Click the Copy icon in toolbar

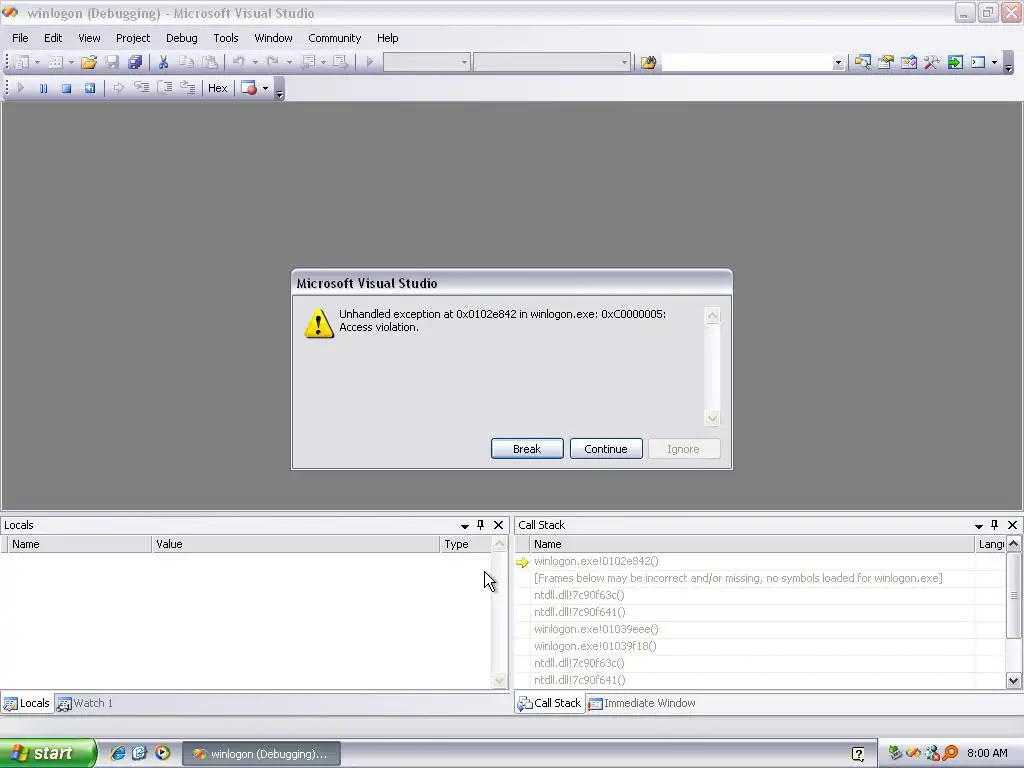coord(187,62)
